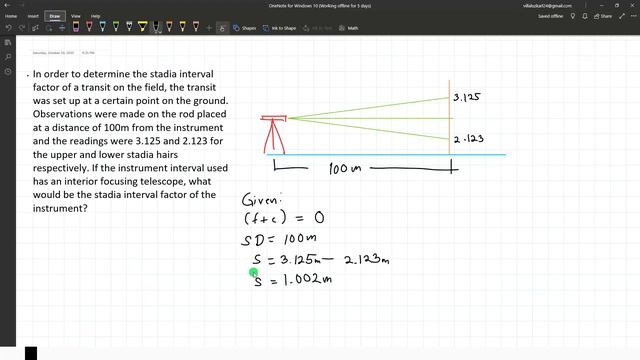Click the lightbulb Tell Me icon
Screen dimensions: 640x360
573,16
